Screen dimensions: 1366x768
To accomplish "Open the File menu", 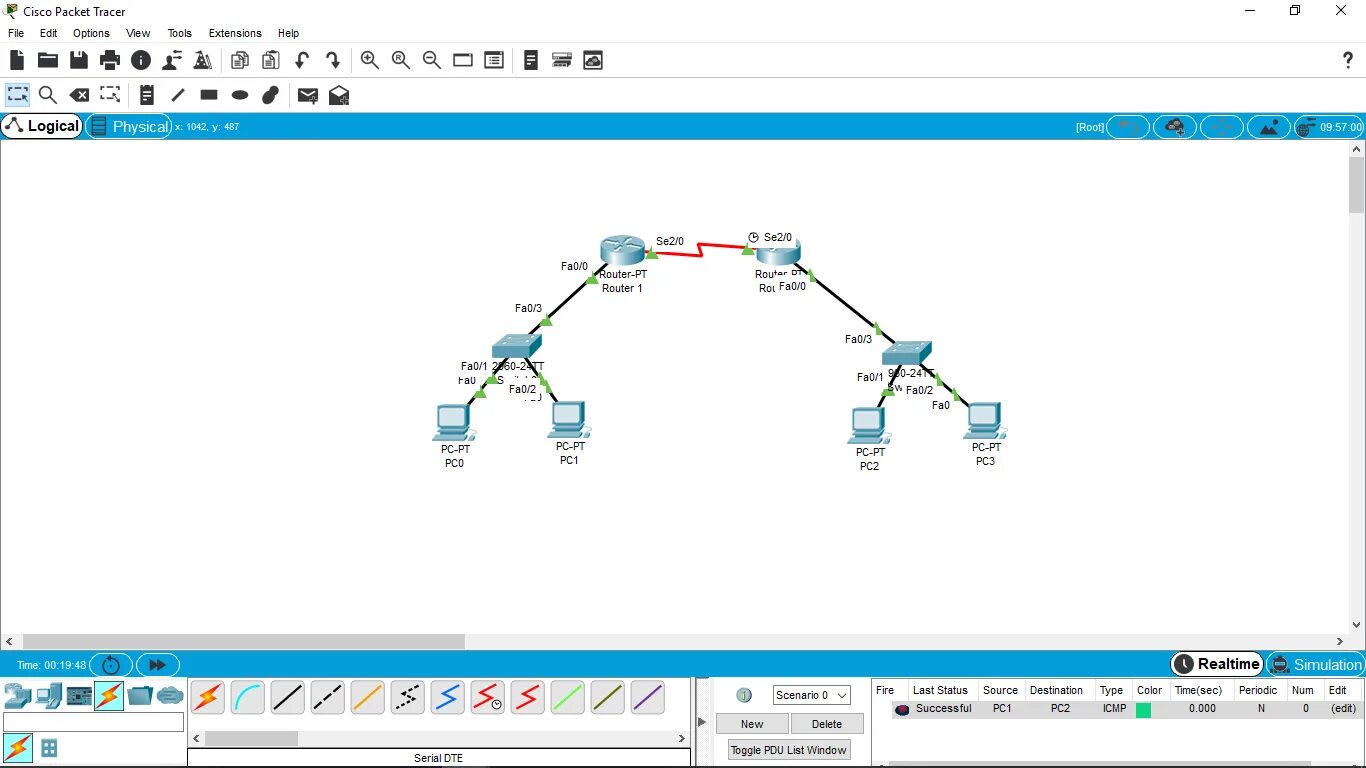I will click(x=16, y=33).
